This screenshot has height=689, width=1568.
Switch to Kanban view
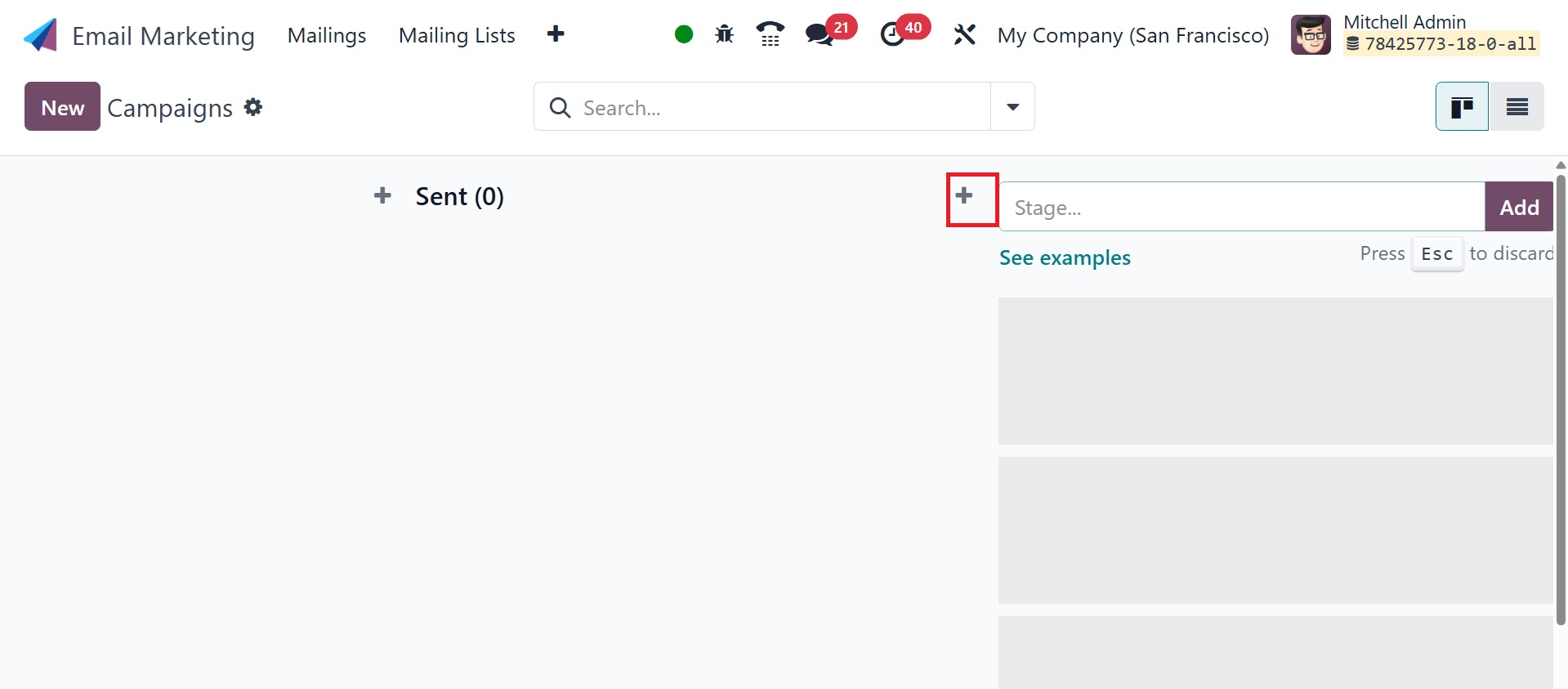(x=1462, y=106)
